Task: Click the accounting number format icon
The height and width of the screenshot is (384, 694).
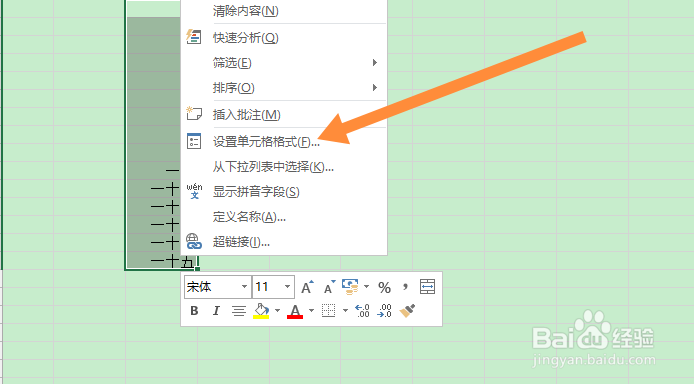Action: [351, 287]
